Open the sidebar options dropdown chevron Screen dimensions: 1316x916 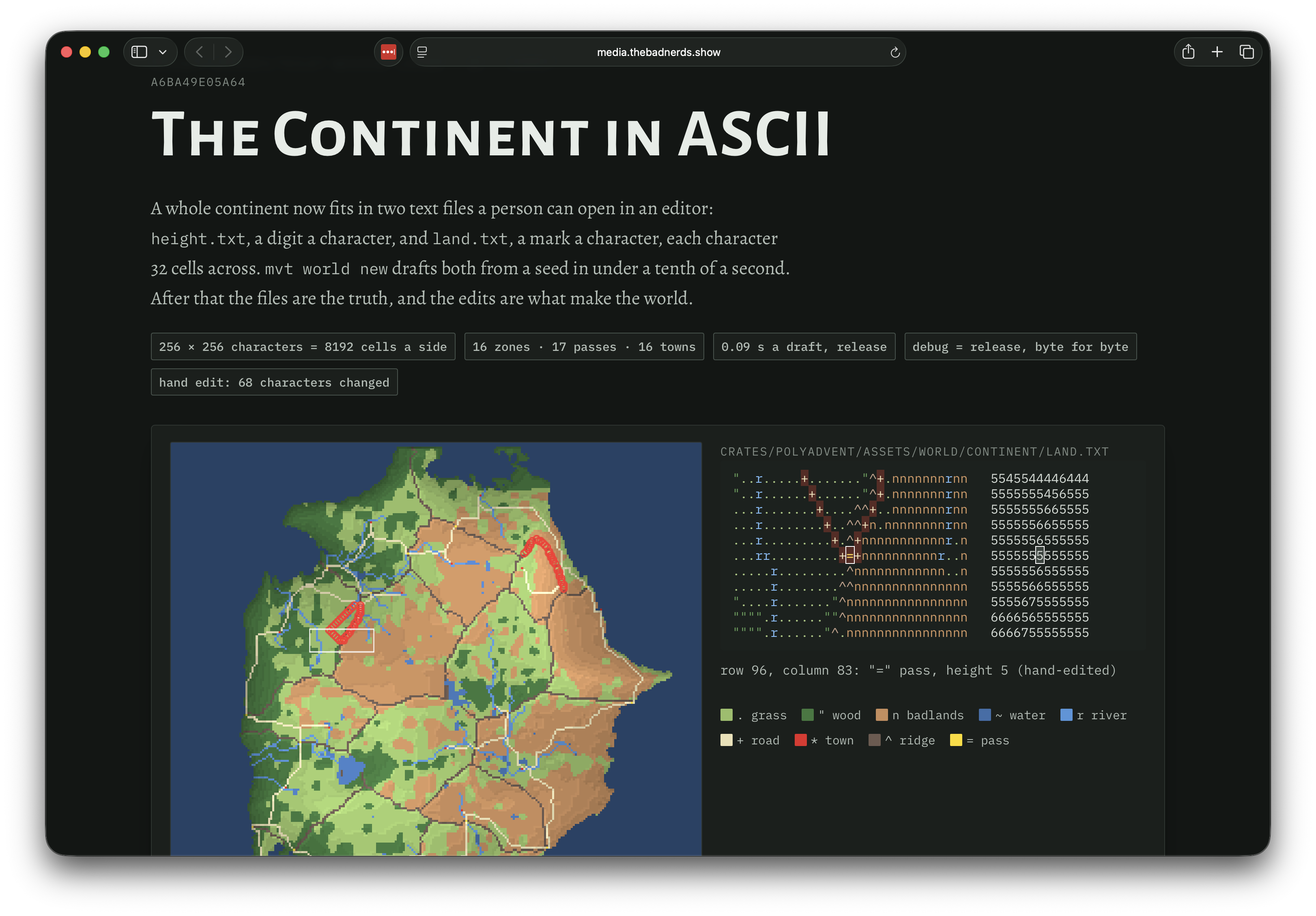click(163, 52)
